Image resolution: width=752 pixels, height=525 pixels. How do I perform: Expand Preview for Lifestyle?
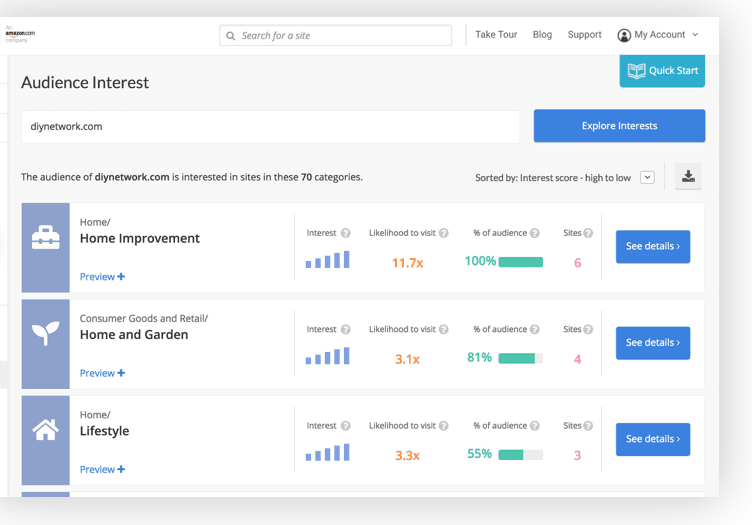point(102,469)
